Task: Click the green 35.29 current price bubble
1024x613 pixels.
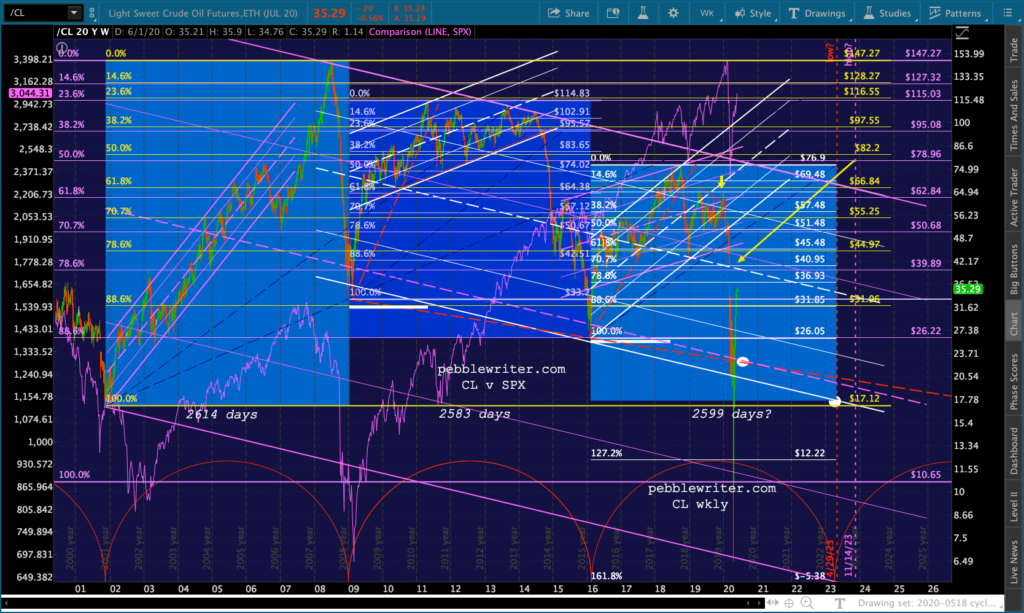Action: [968, 289]
